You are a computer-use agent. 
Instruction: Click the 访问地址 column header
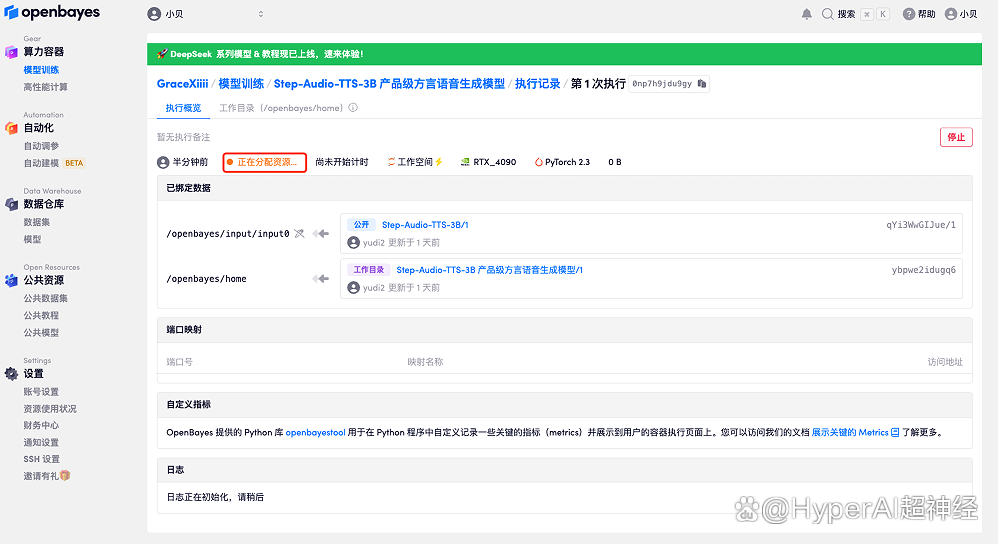click(945, 361)
